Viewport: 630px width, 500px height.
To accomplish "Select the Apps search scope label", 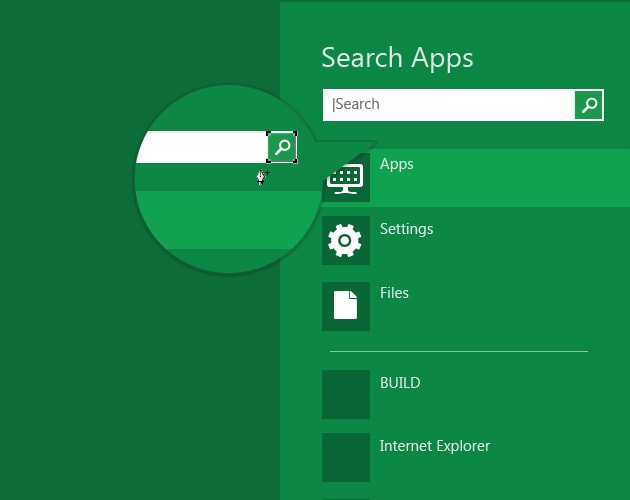I will pos(397,164).
